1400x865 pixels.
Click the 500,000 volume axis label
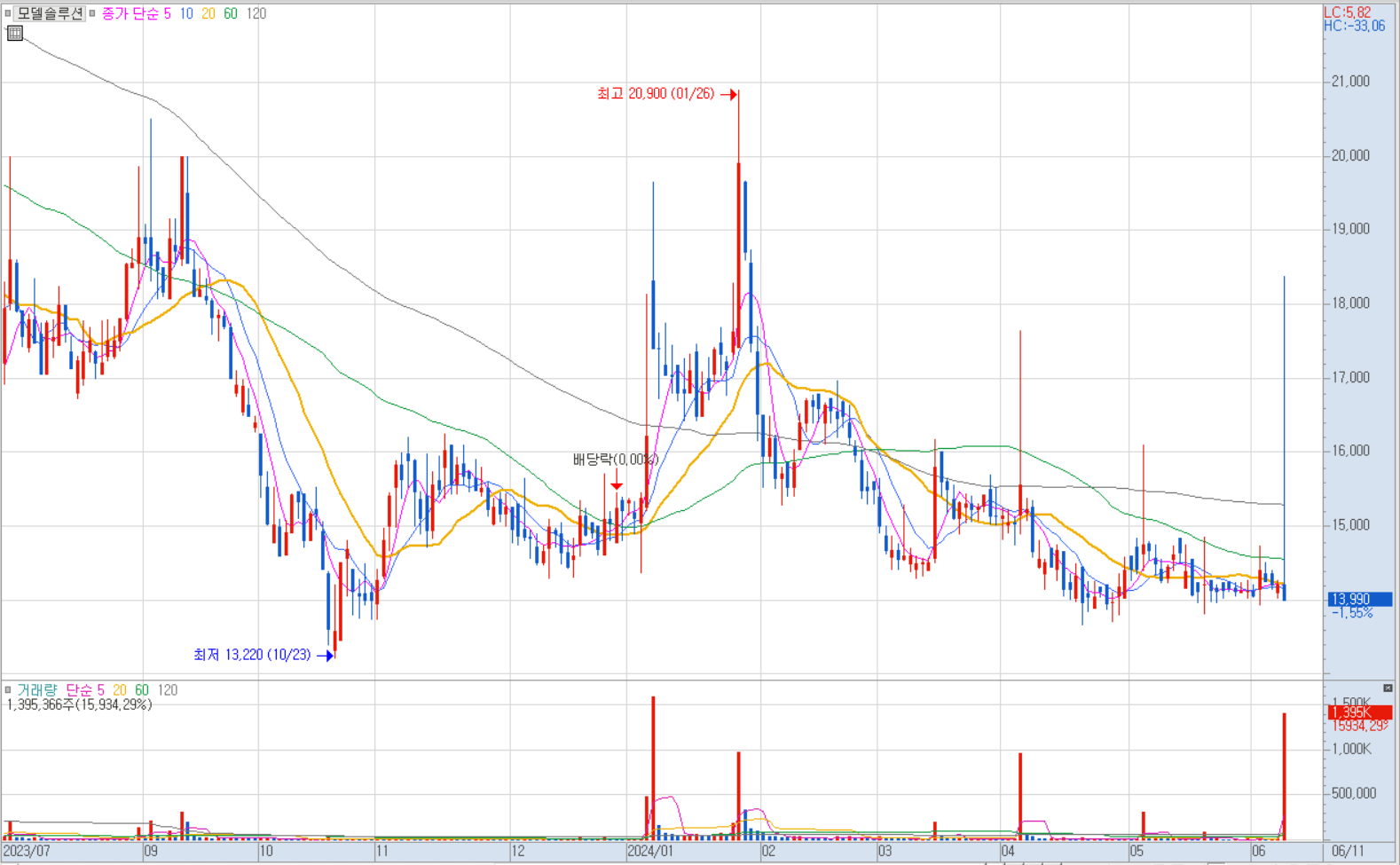coord(1354,794)
